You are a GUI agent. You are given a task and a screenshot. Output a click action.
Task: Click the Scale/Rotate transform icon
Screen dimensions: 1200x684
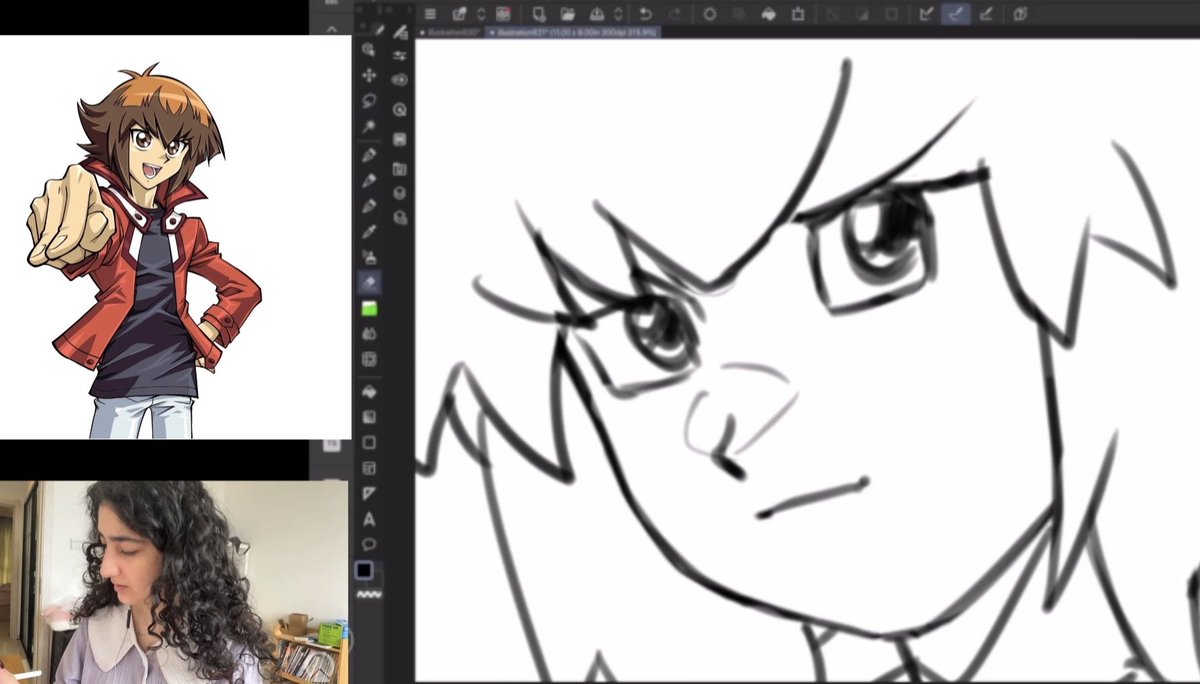798,14
